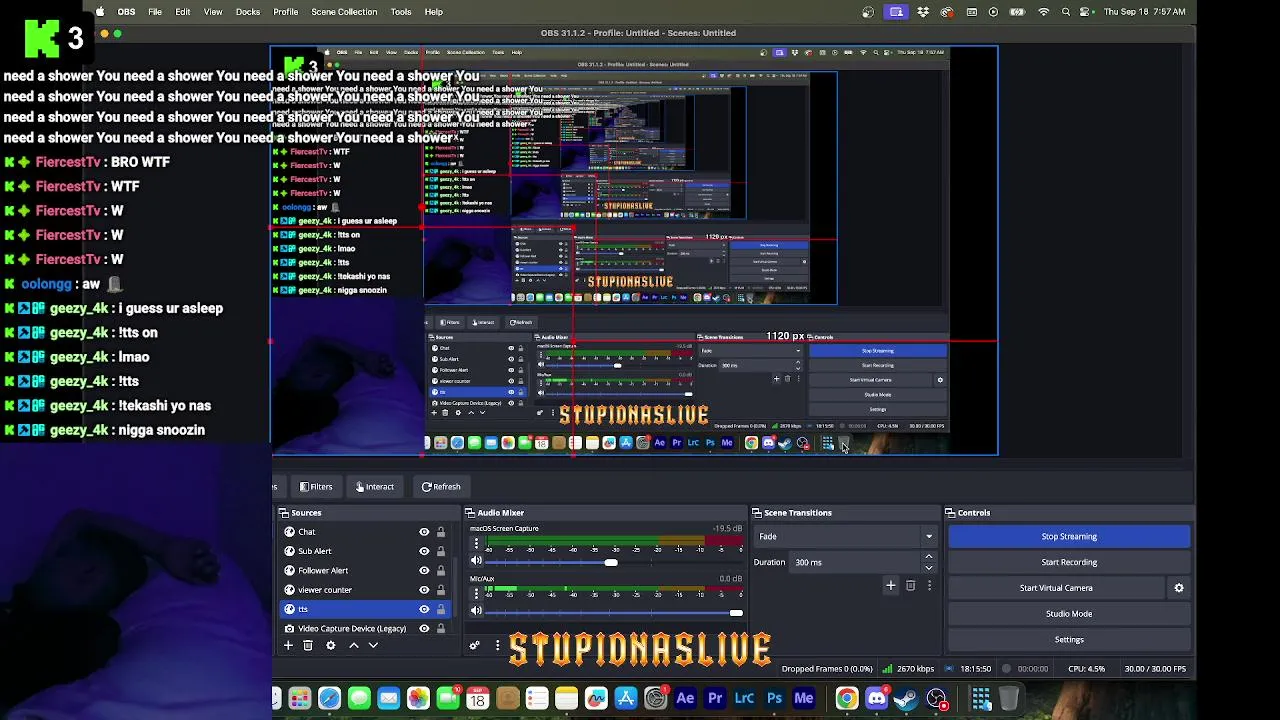1280x720 pixels.
Task: Open the Tools menu
Action: pos(401,12)
